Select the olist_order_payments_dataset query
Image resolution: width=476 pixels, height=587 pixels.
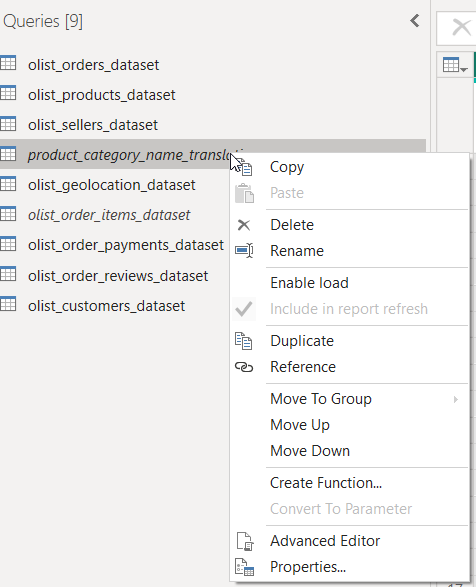126,246
